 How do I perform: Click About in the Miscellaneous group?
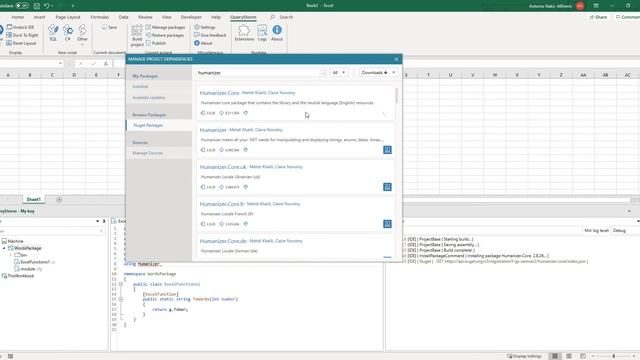(x=203, y=43)
